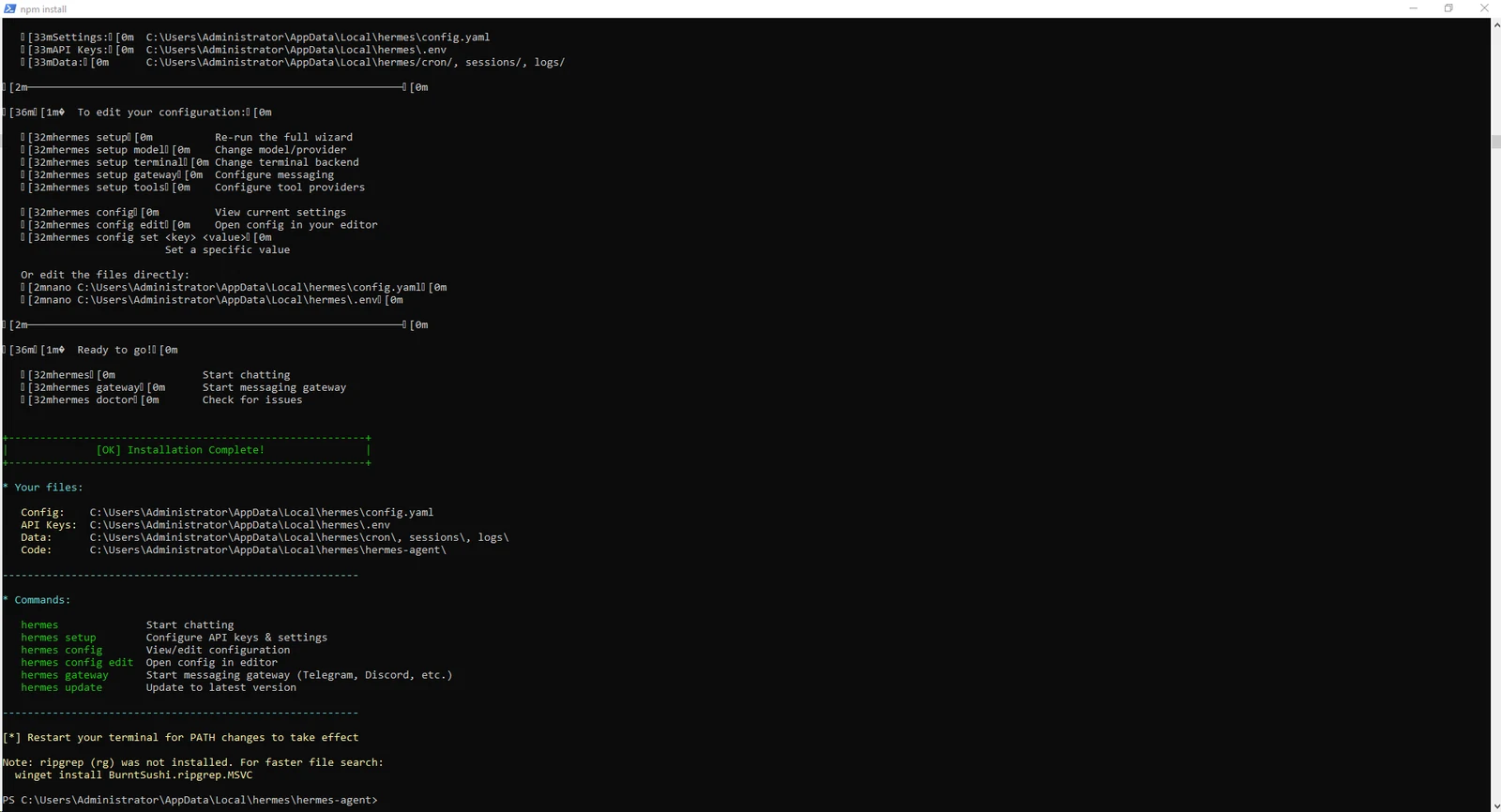Click 'Configure messaging' description text

click(x=274, y=174)
